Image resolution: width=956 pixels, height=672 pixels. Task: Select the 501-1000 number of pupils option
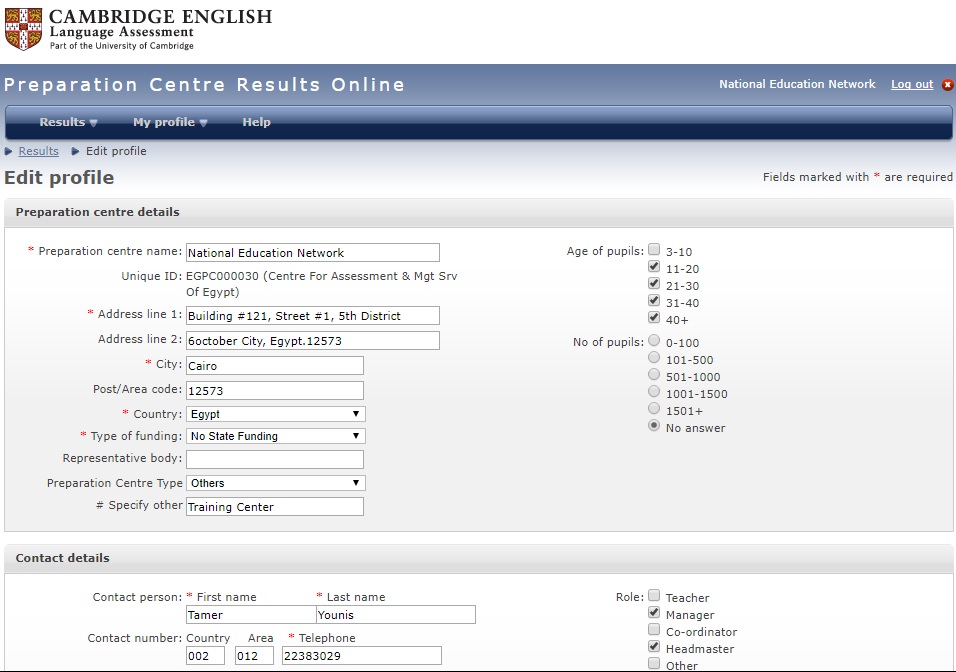click(654, 374)
